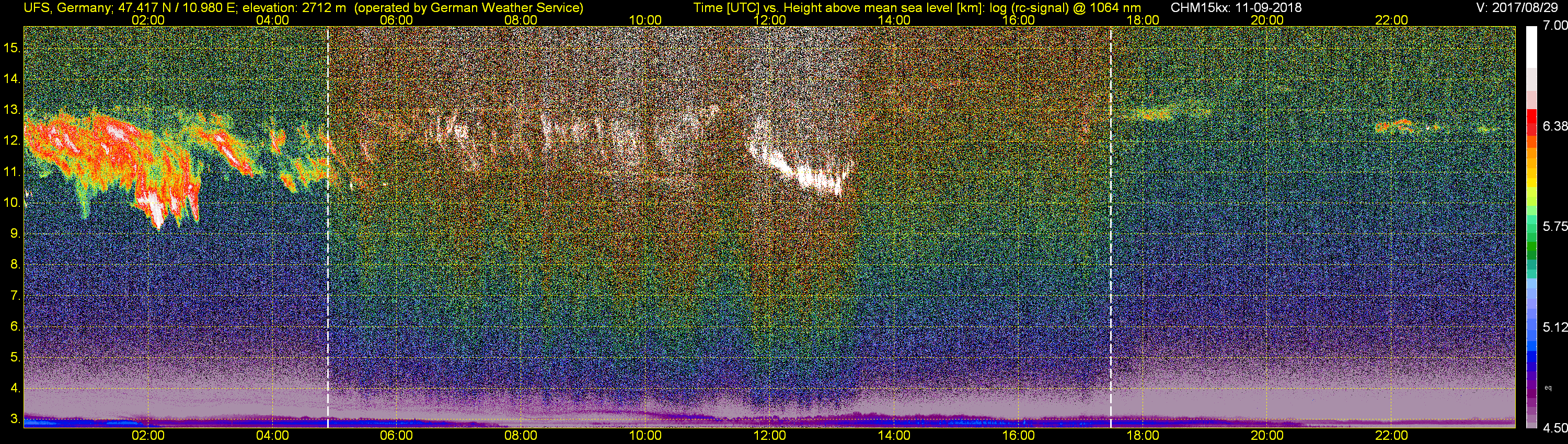Click the white dashed vertical line near 17:30
Viewport: 1568px width, 444px height.
coord(1111,226)
